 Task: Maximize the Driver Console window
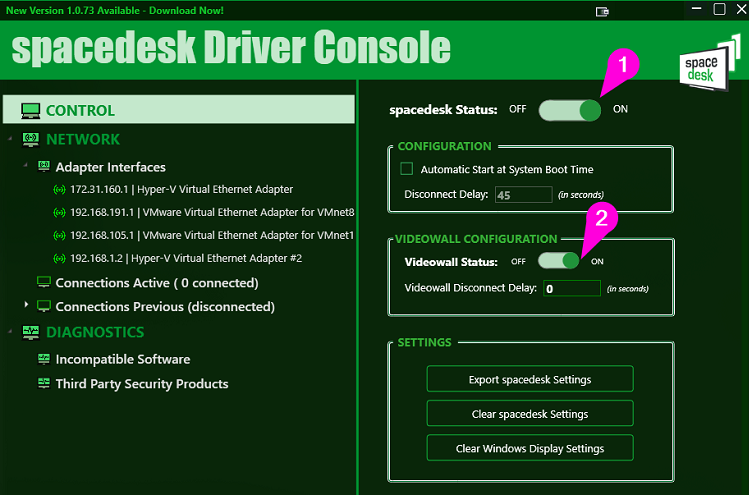[x=719, y=9]
